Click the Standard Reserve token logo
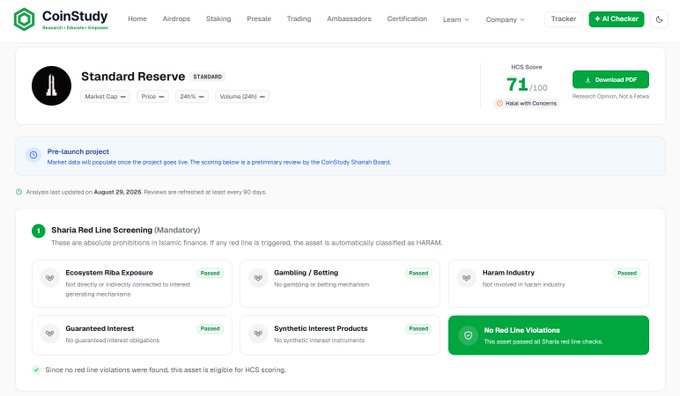The image size is (680, 396). [51, 85]
